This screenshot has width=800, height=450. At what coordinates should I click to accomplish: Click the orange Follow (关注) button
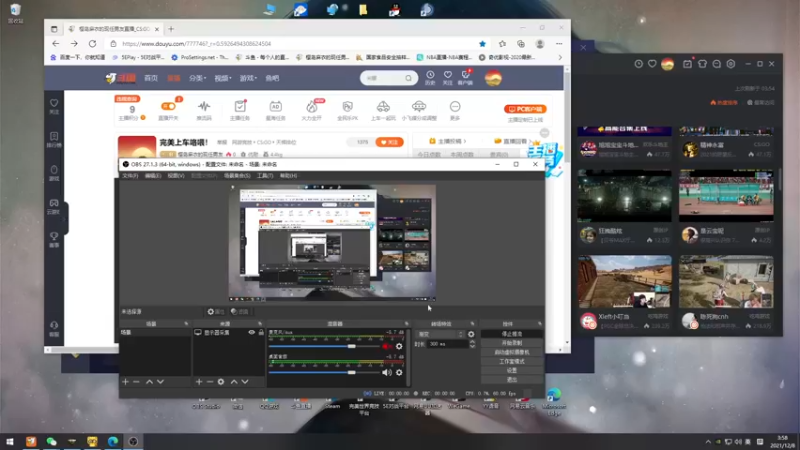(389, 142)
